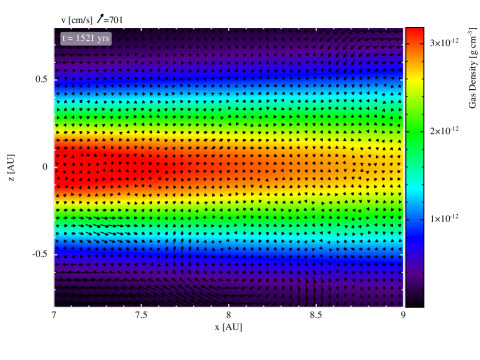The height and width of the screenshot is (360, 480).
Task: Click the =701 velocity scale value
Action: 113,20
